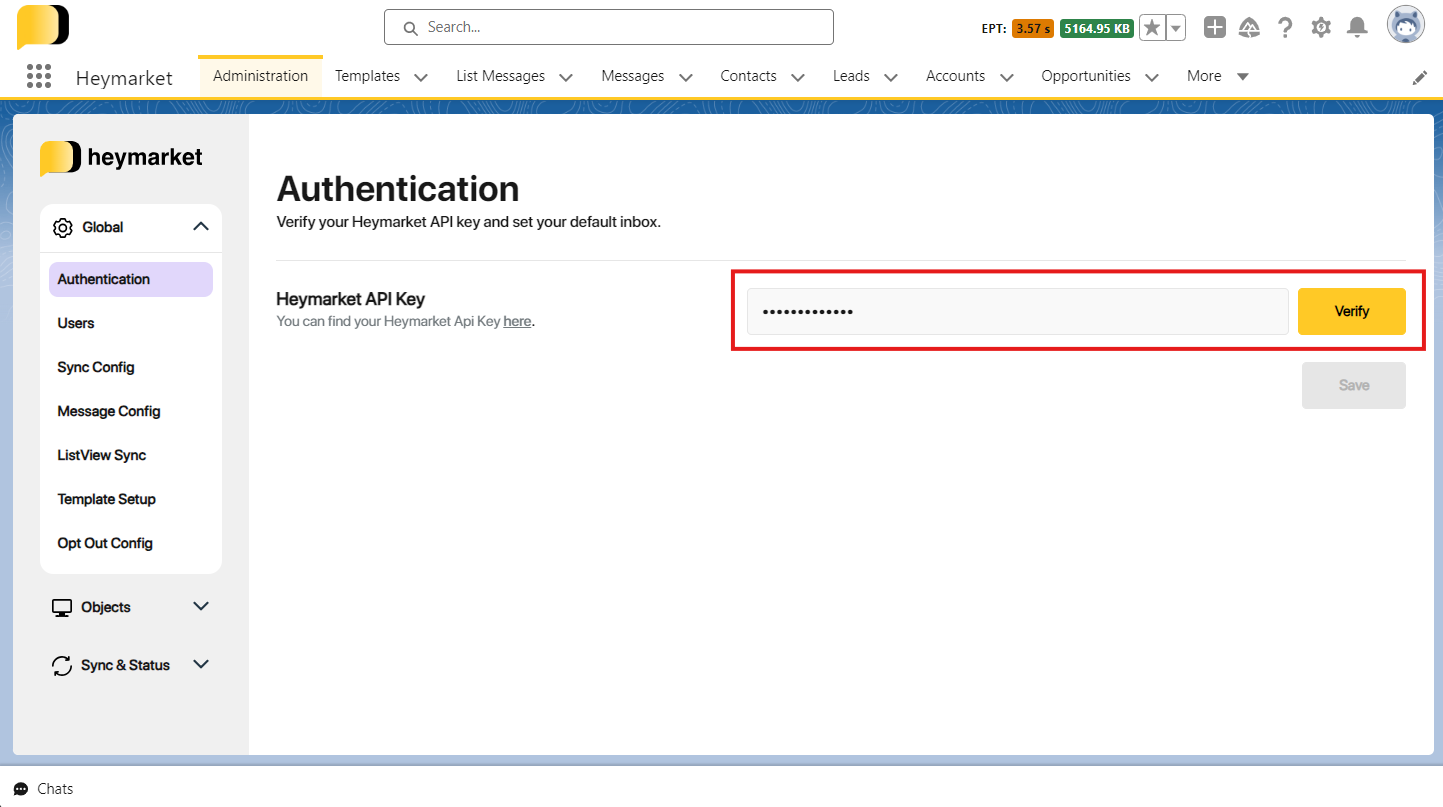Open the Accounts tab
This screenshot has width=1443, height=807.
(x=955, y=76)
